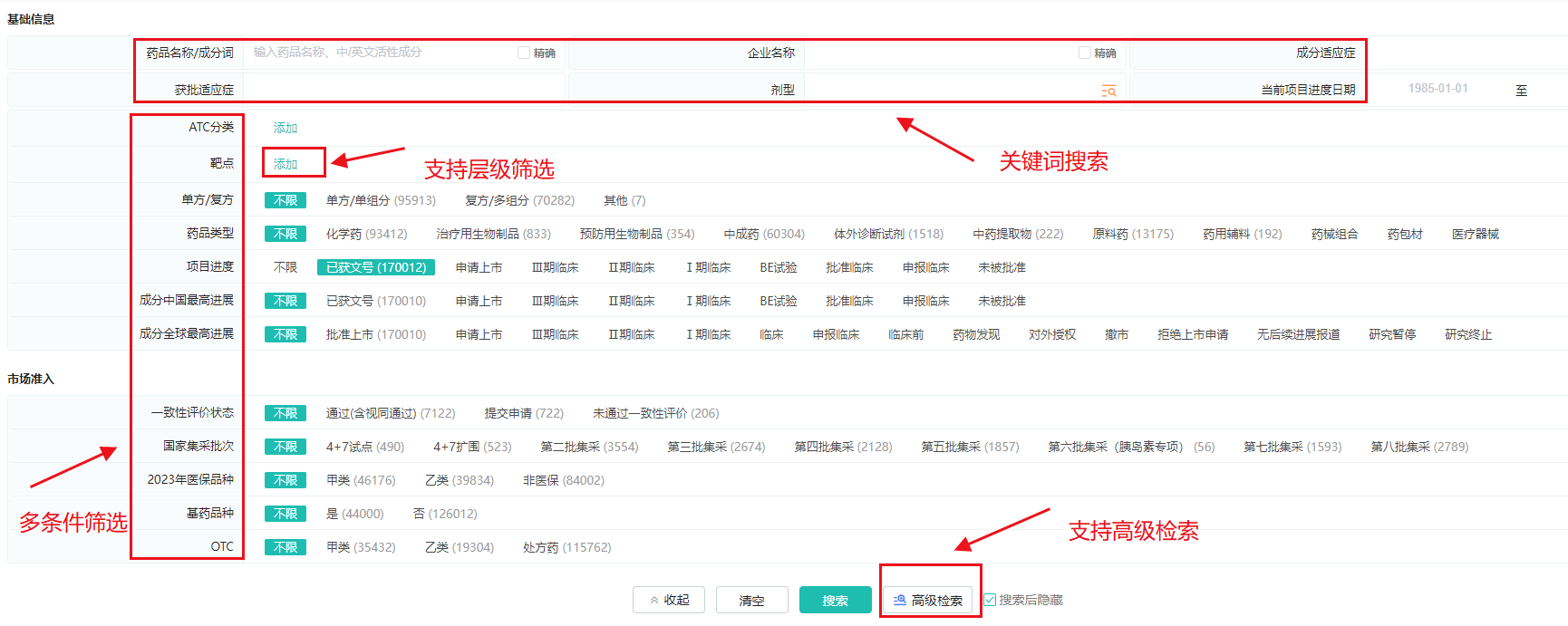Open the 添加 selector for 靶点

pyautogui.click(x=286, y=164)
